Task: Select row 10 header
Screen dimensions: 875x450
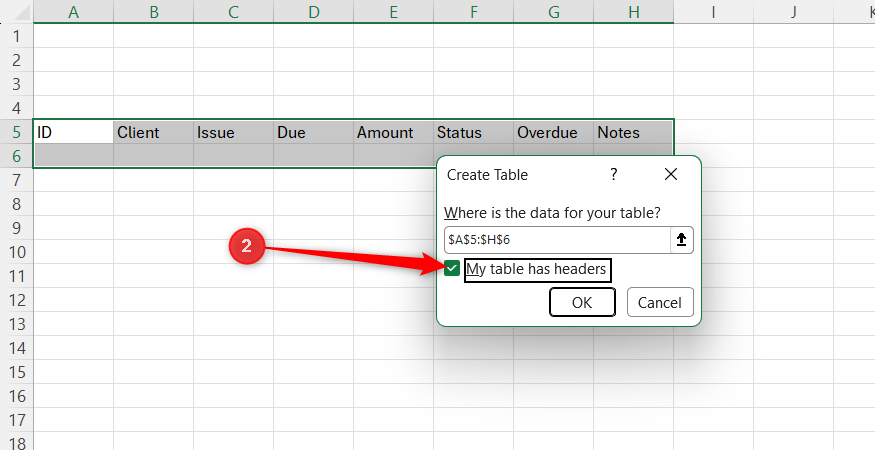Action: pyautogui.click(x=16, y=252)
